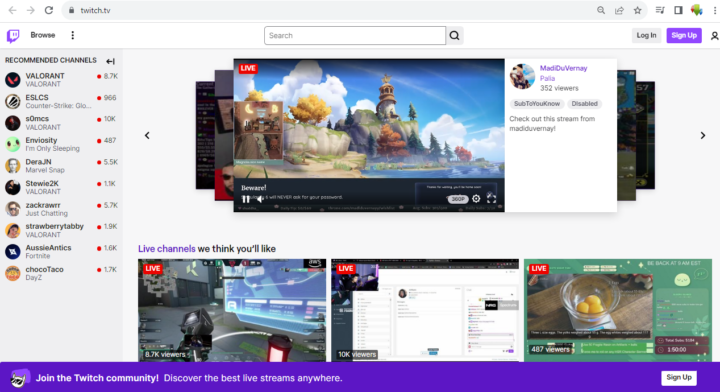Select the SubToYouKnow tag
720x392 pixels.
537,104
